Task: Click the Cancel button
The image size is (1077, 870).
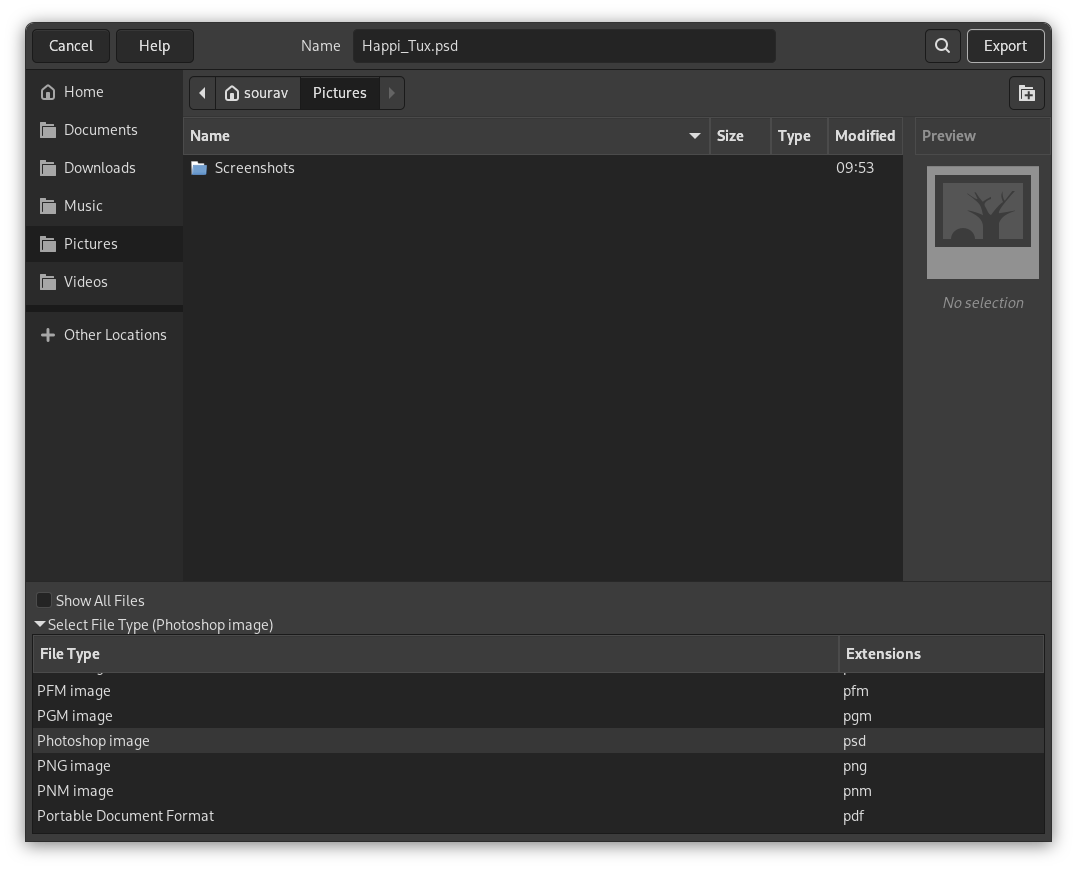Action: pos(70,45)
